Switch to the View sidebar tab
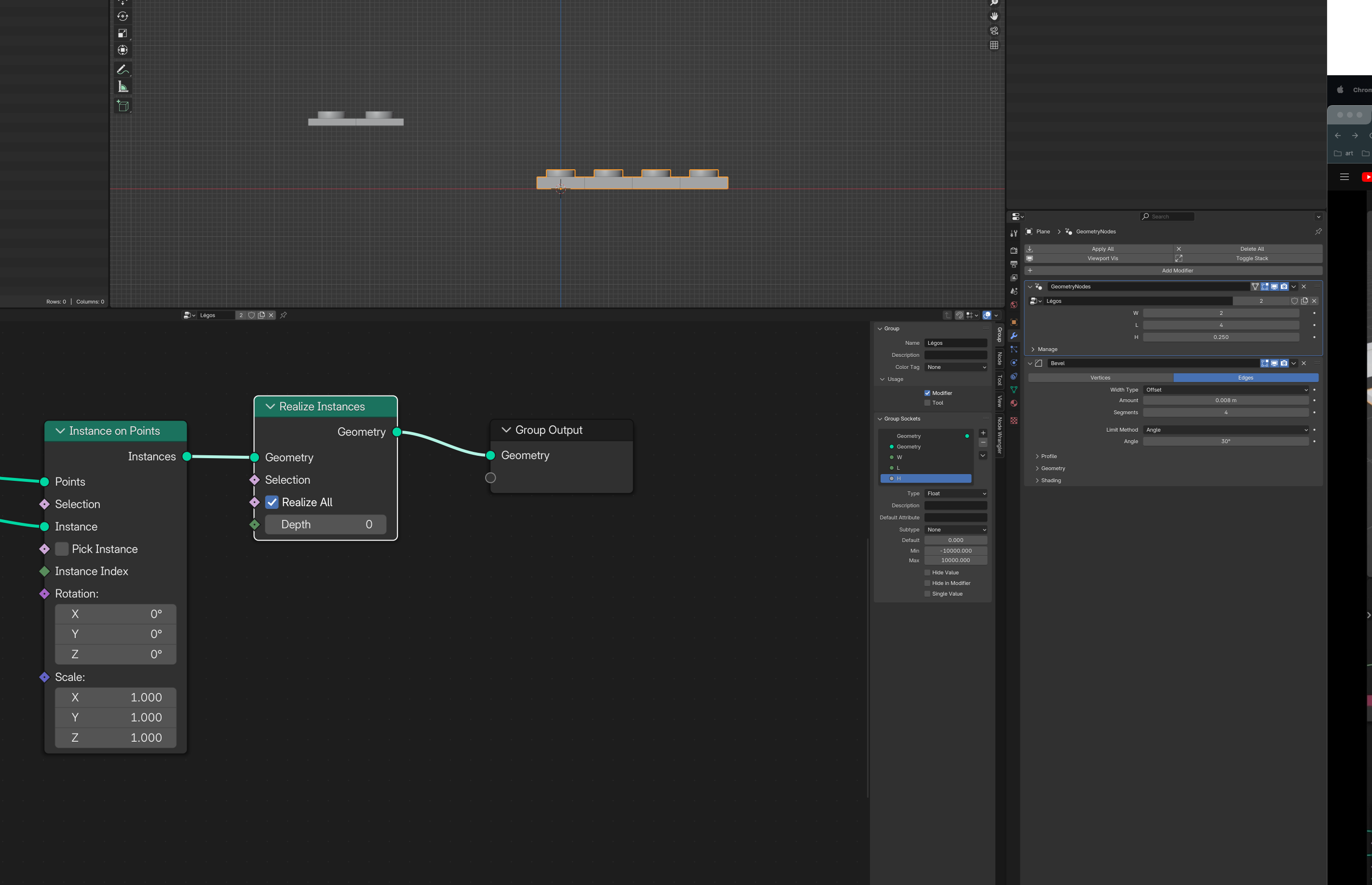This screenshot has height=885, width=1372. 1000,401
